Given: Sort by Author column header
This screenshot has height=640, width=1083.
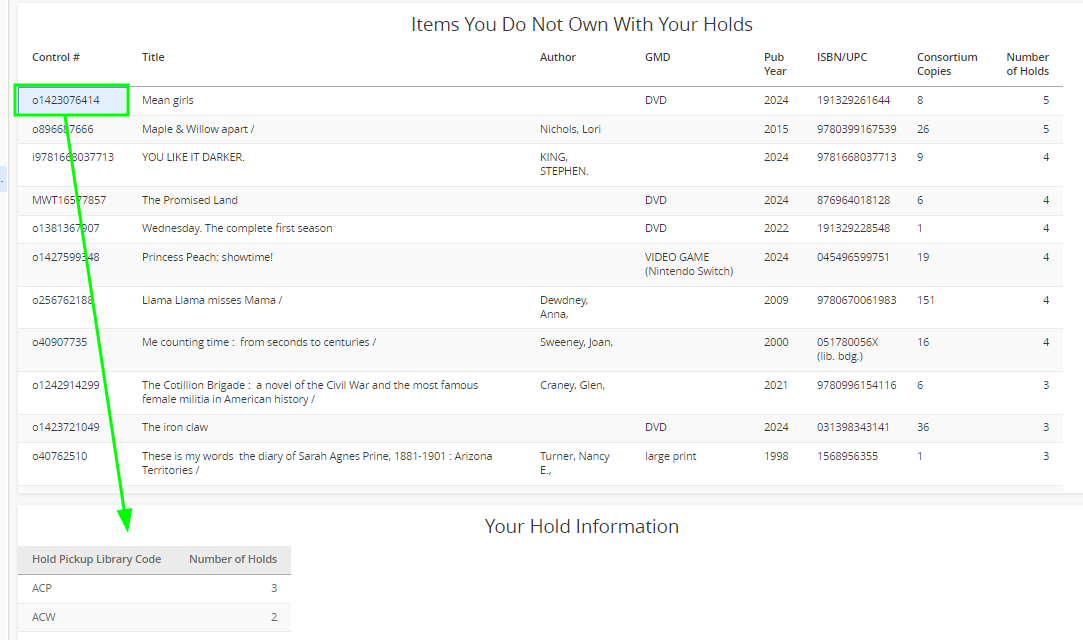Looking at the screenshot, I should point(558,57).
